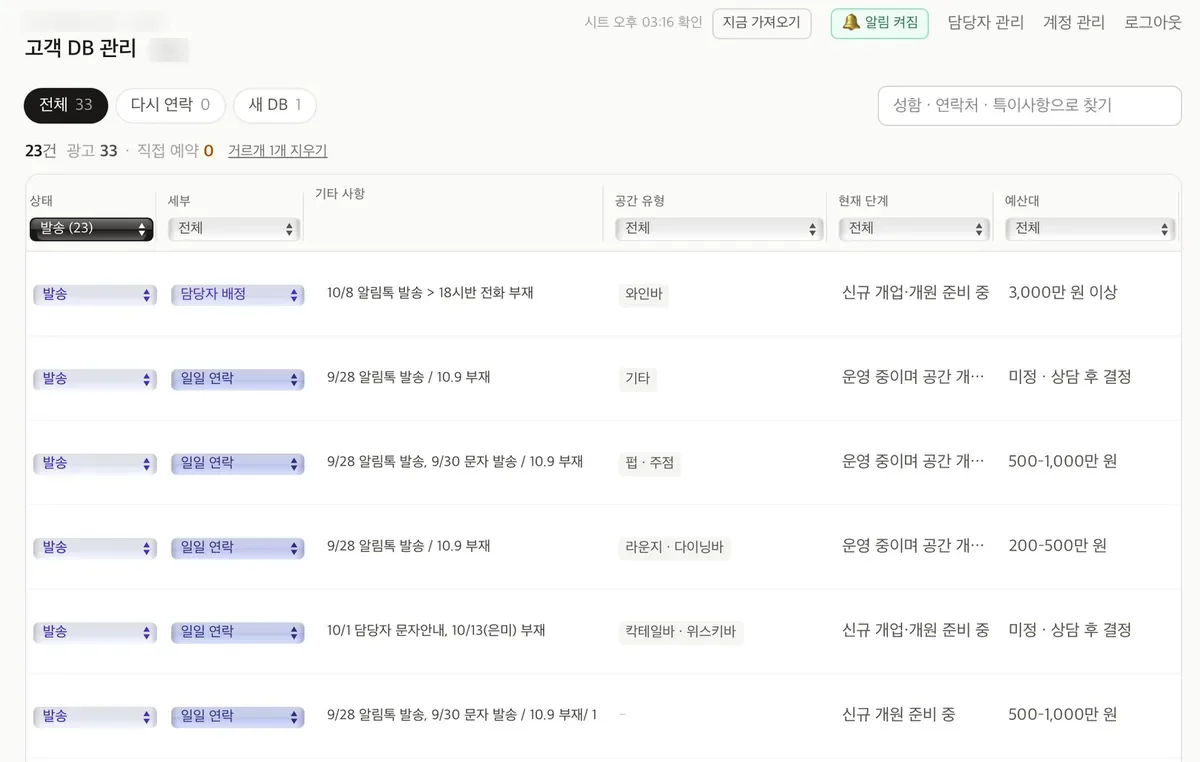Open the 세부 filter dropdown
Screen dimensions: 1200x762
[x=234, y=229]
